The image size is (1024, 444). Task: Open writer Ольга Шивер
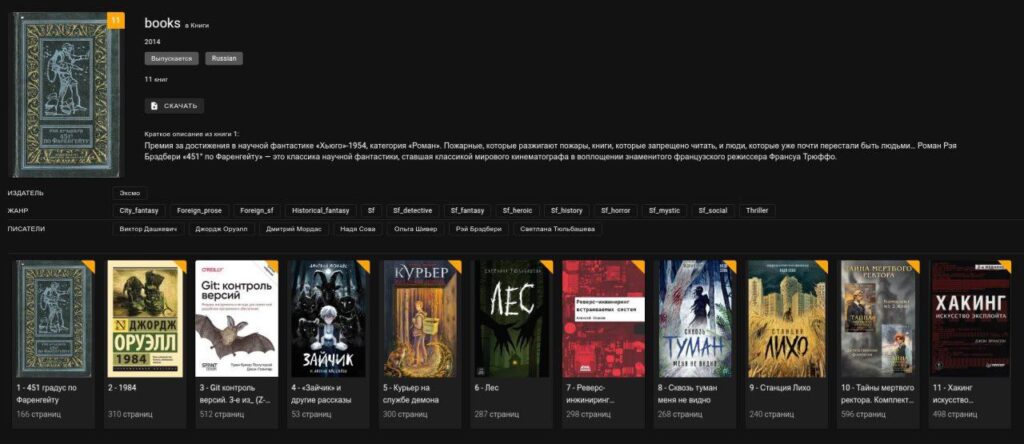click(x=417, y=229)
